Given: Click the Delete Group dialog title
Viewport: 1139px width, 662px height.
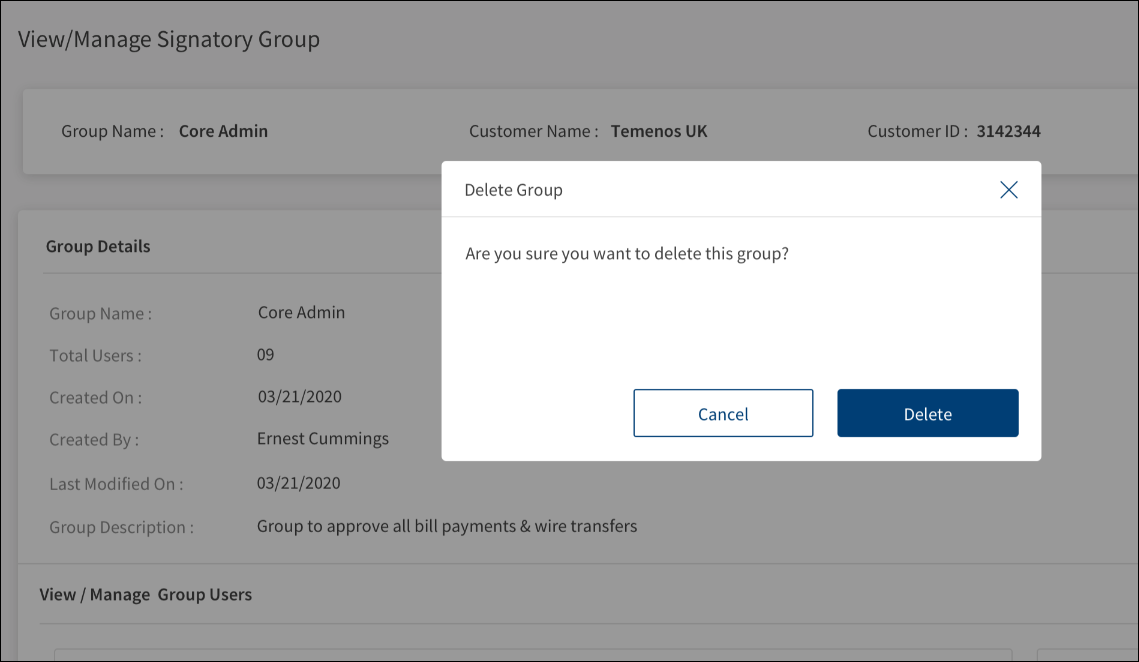Looking at the screenshot, I should pos(513,190).
